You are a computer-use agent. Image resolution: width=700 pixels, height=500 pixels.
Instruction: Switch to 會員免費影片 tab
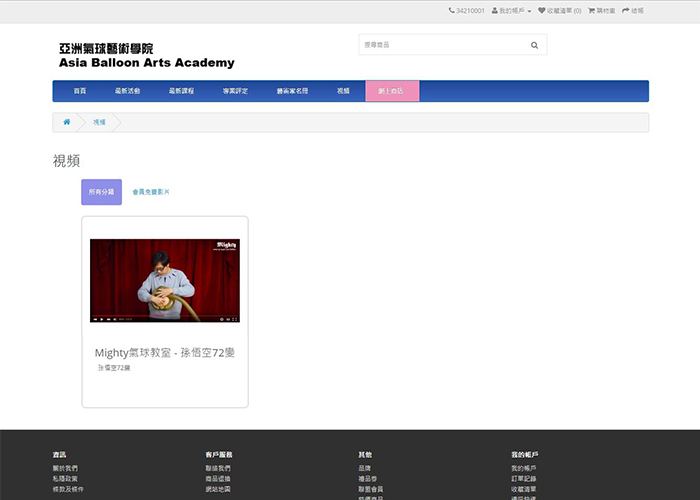(151, 191)
